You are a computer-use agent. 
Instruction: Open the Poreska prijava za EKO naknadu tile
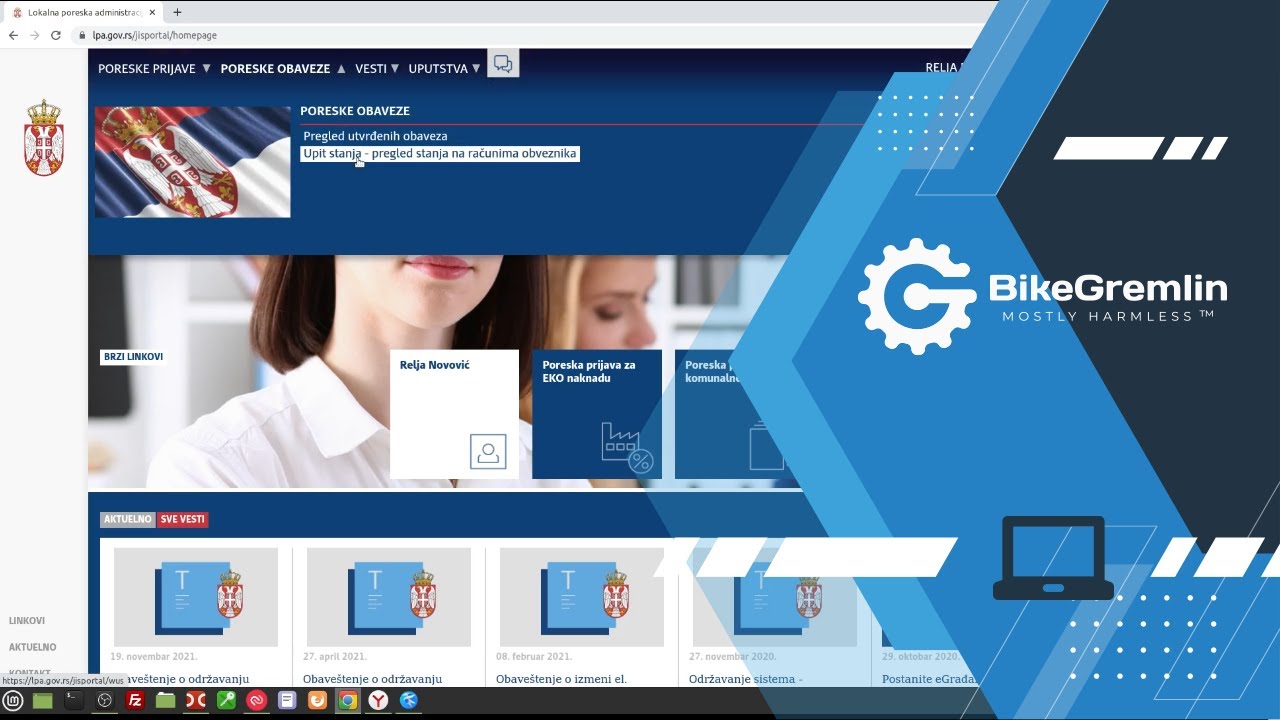click(x=597, y=414)
